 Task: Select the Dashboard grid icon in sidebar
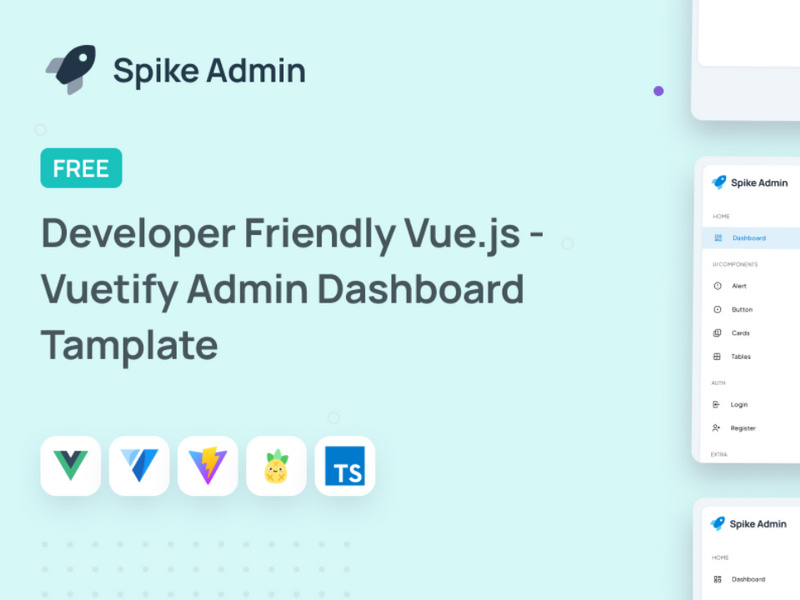(720, 238)
